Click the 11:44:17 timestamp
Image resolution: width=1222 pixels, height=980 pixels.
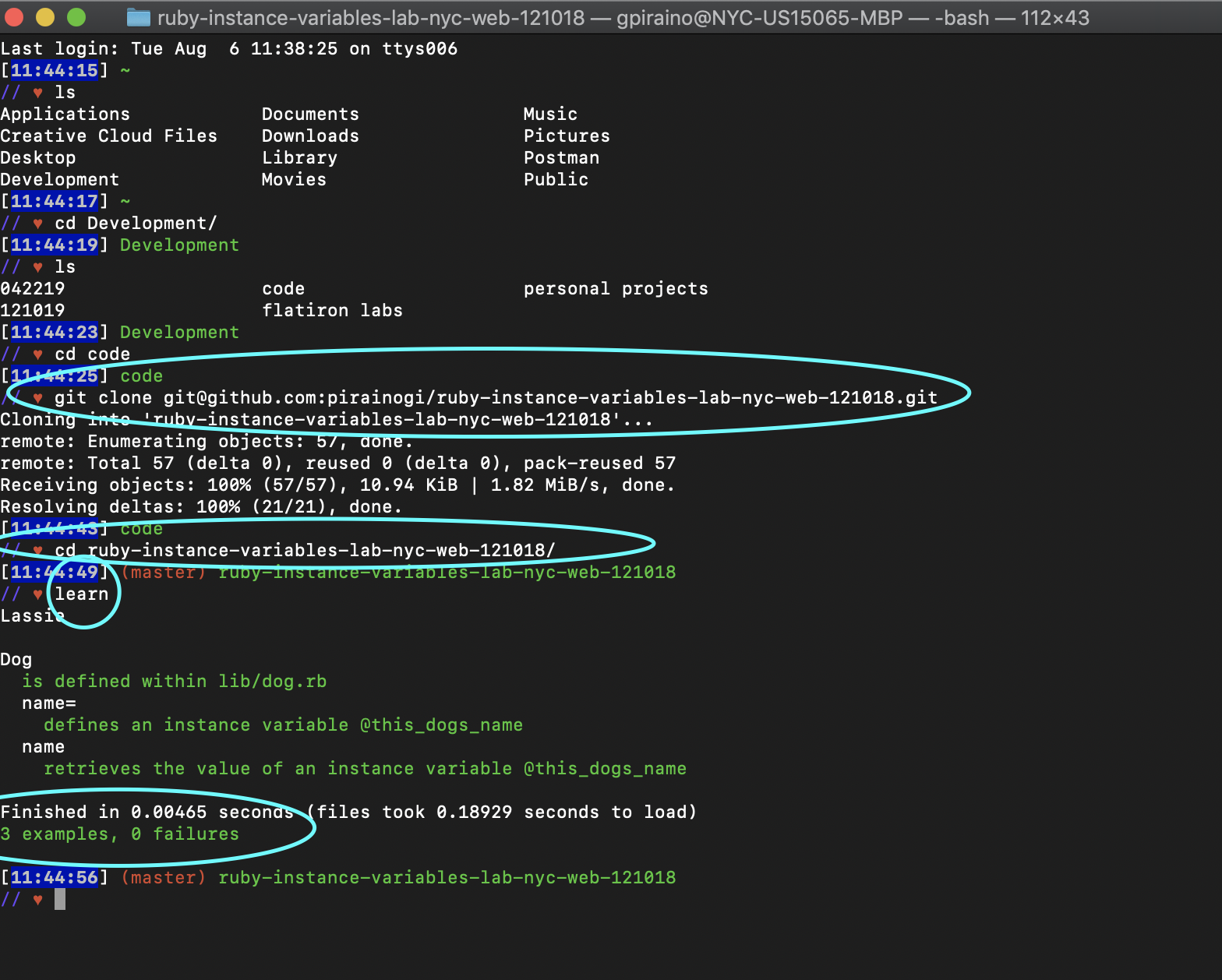pyautogui.click(x=55, y=201)
